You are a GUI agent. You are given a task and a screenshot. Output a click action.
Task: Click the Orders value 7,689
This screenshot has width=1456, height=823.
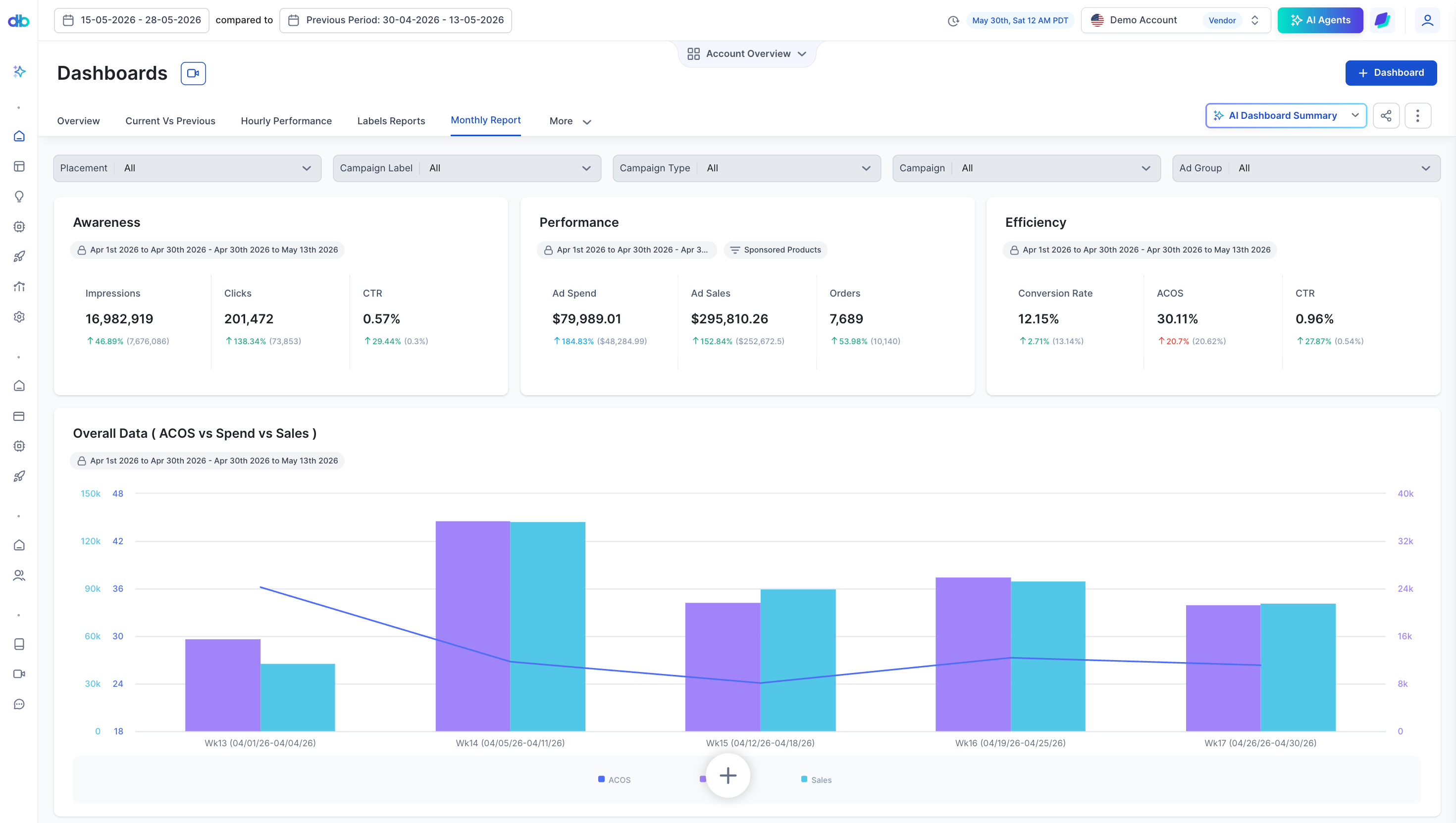click(x=846, y=319)
